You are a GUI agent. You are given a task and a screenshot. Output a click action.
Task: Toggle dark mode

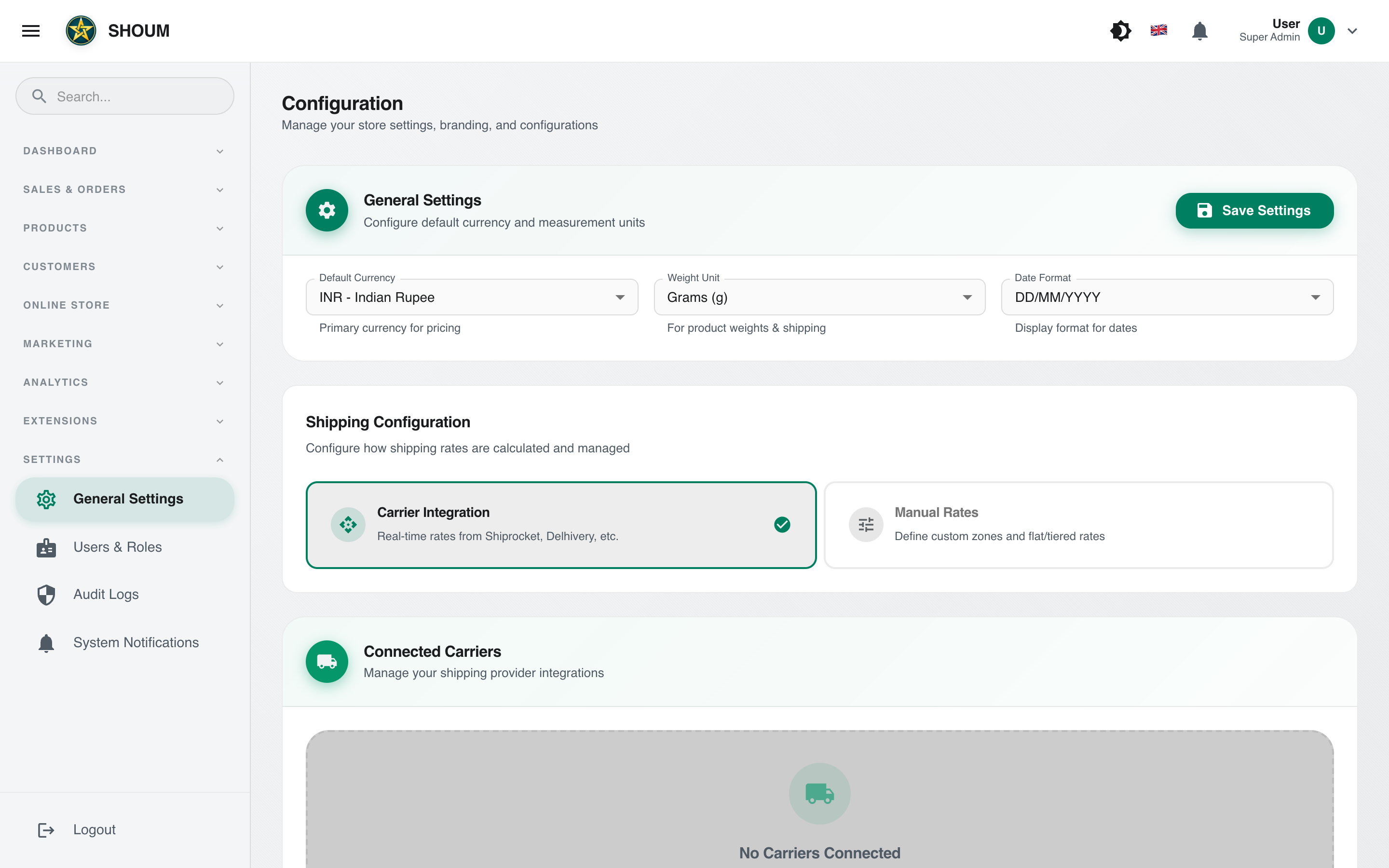pyautogui.click(x=1120, y=30)
